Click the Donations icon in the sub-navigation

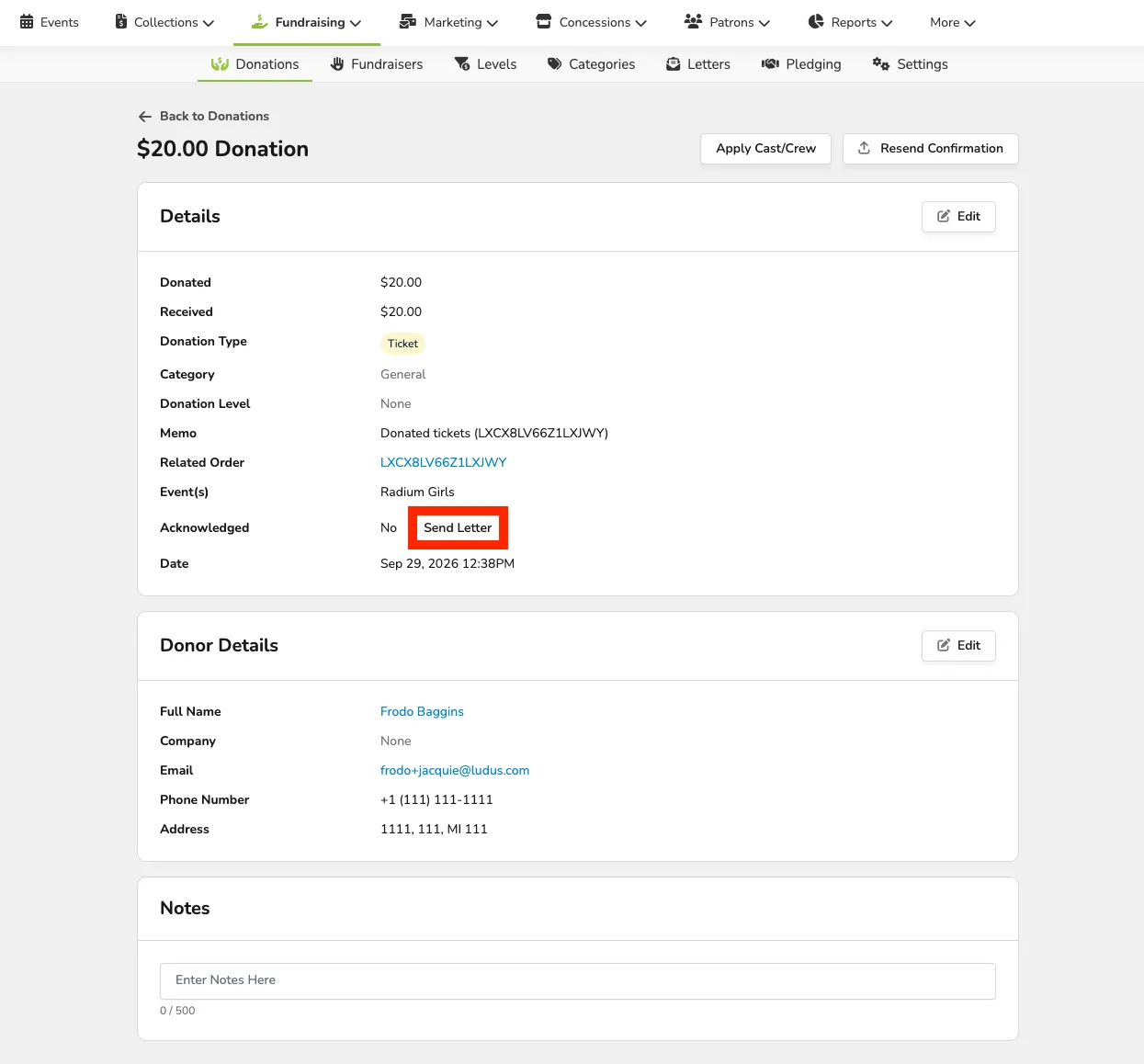click(220, 64)
